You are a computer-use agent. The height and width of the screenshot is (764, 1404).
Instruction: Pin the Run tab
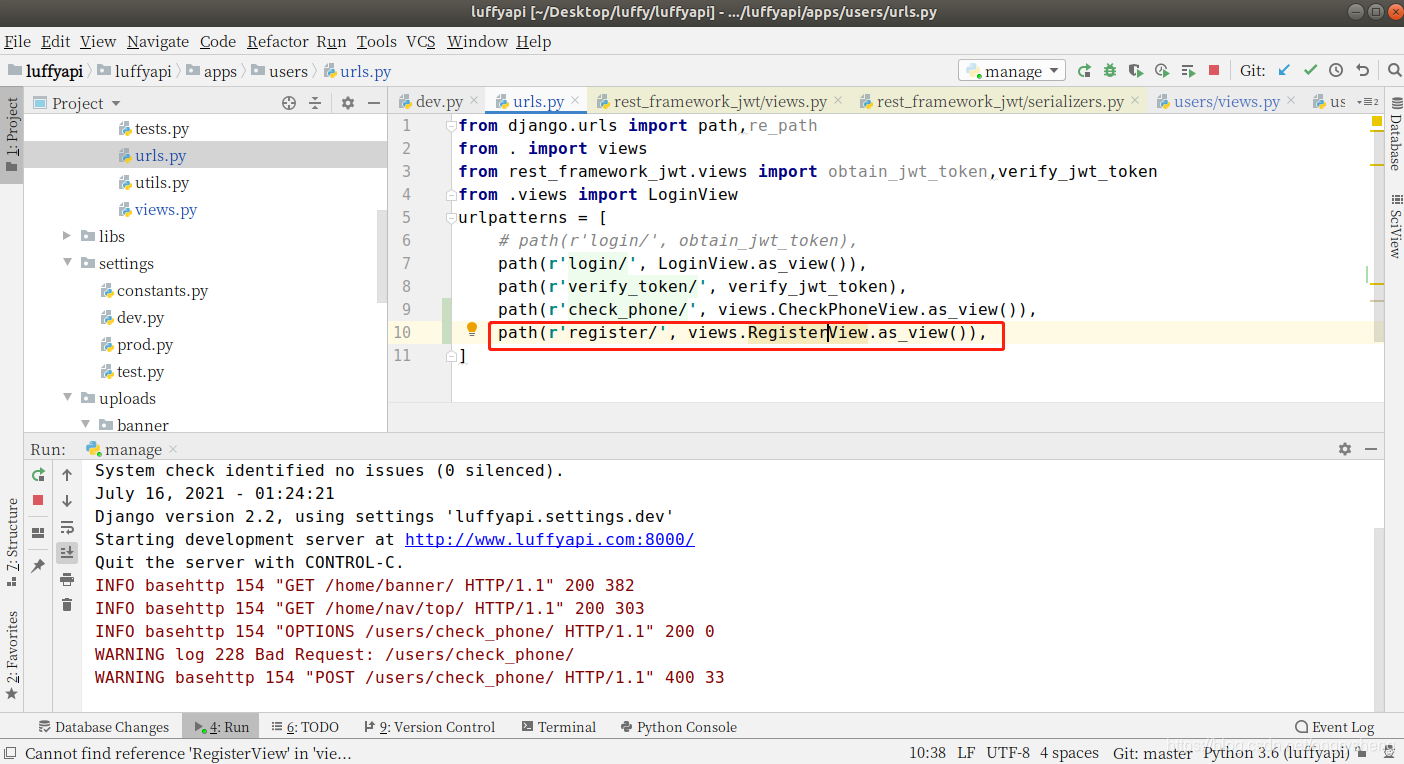point(38,565)
